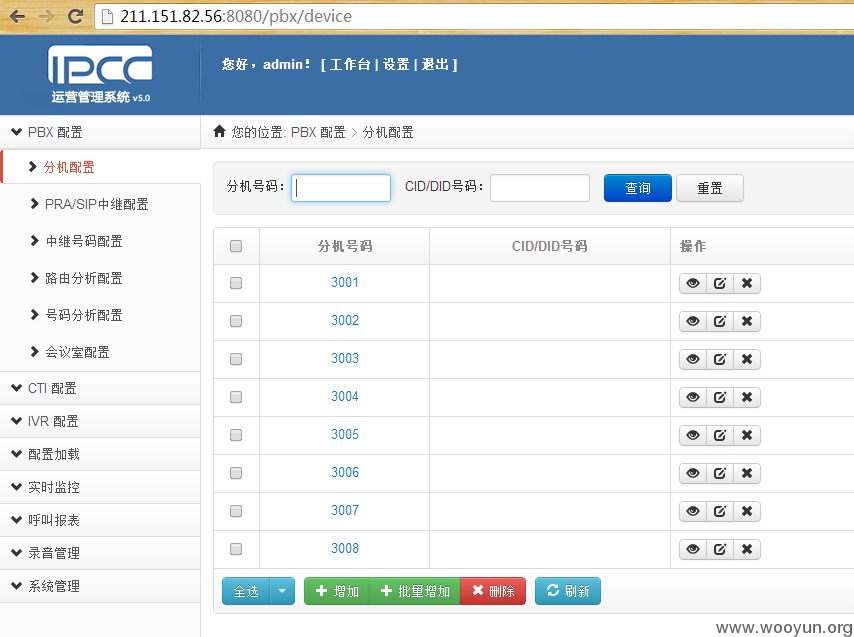Expand the 系统管理 sidebar section

tap(100, 586)
